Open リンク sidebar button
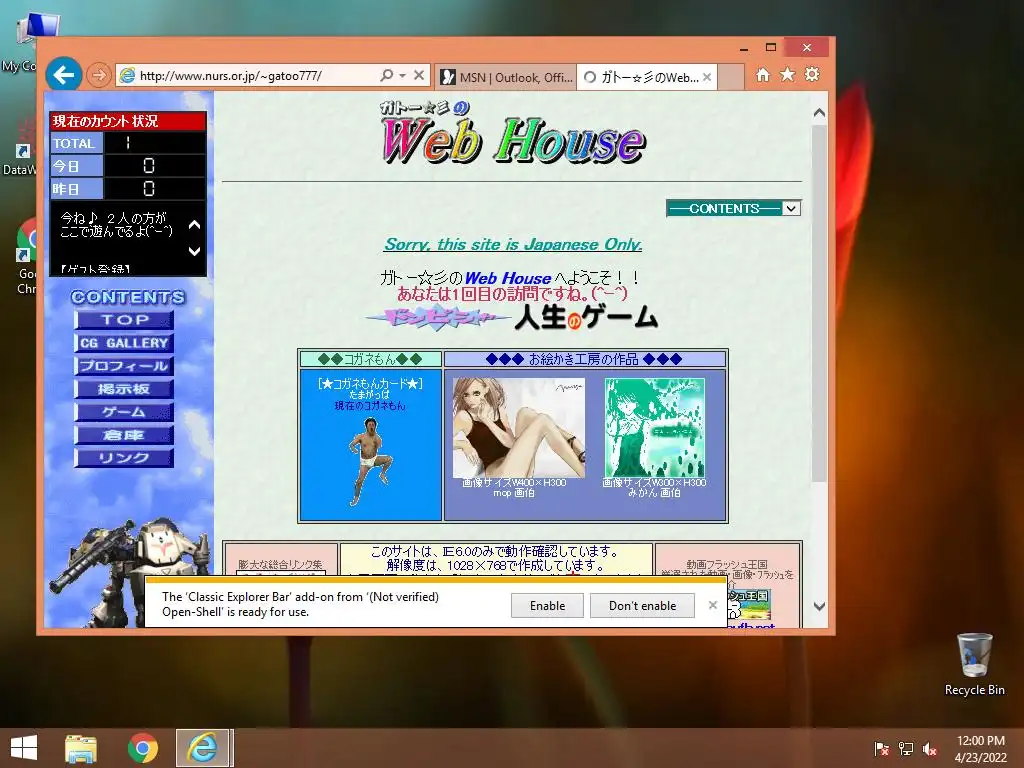 [x=124, y=458]
